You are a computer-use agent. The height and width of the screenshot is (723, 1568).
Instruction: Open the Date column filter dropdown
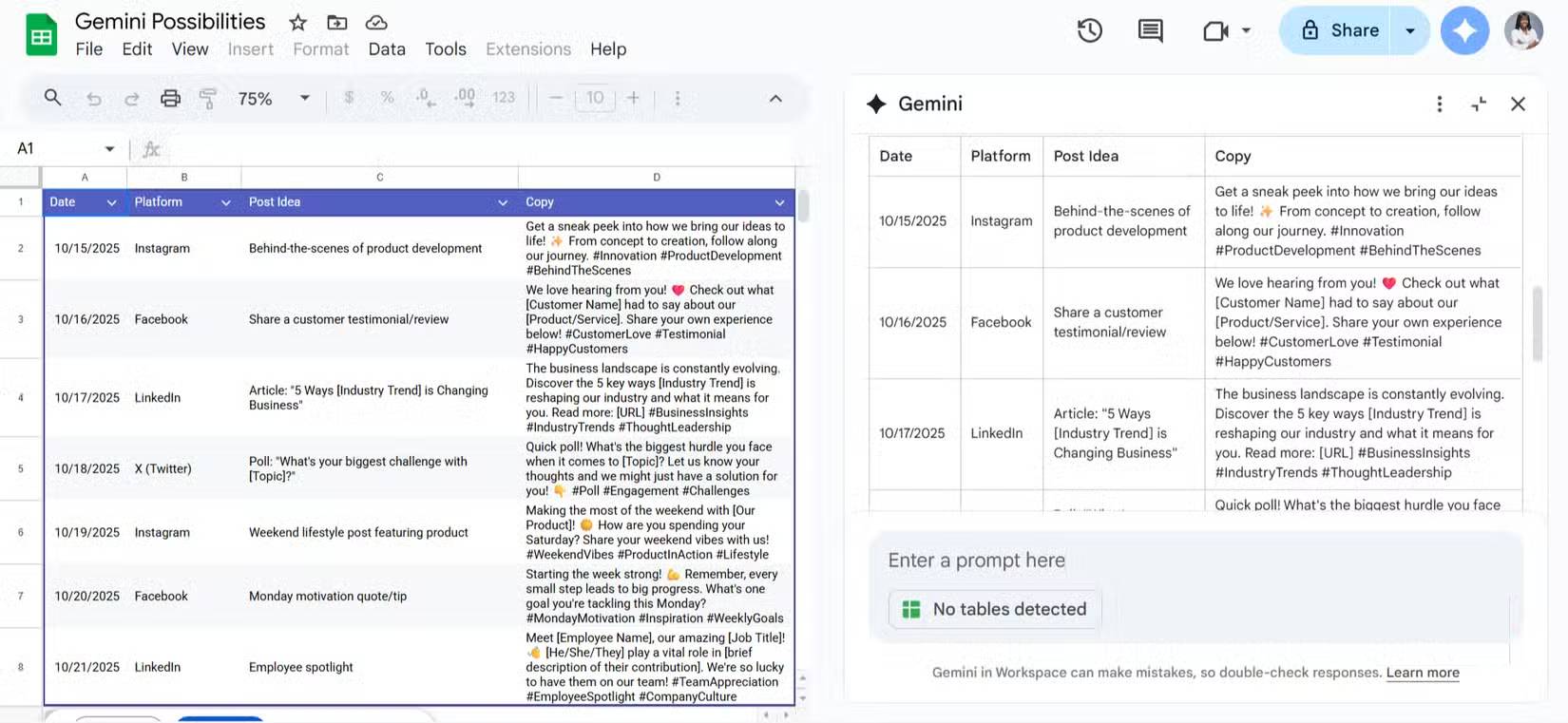(x=111, y=202)
